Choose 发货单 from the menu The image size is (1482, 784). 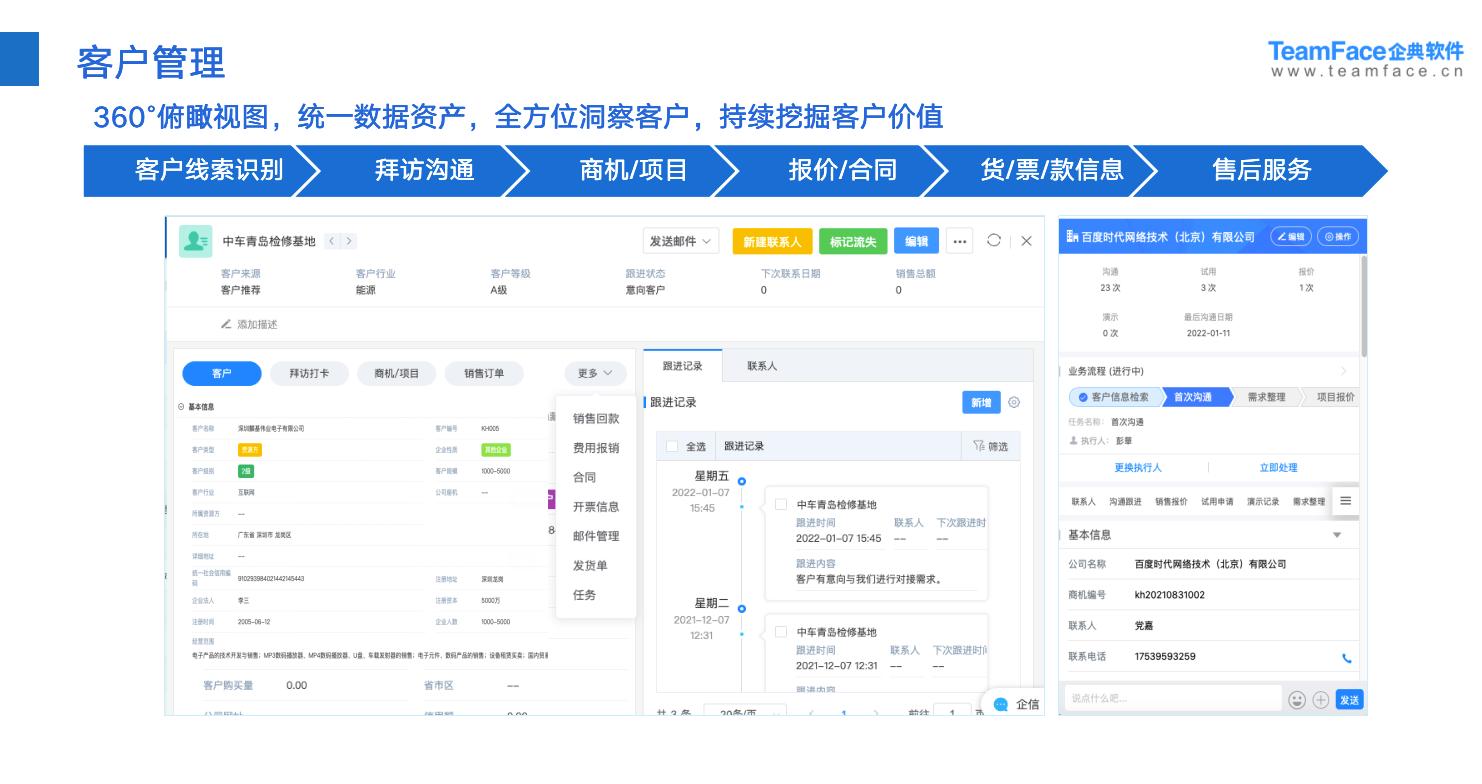pyautogui.click(x=590, y=565)
